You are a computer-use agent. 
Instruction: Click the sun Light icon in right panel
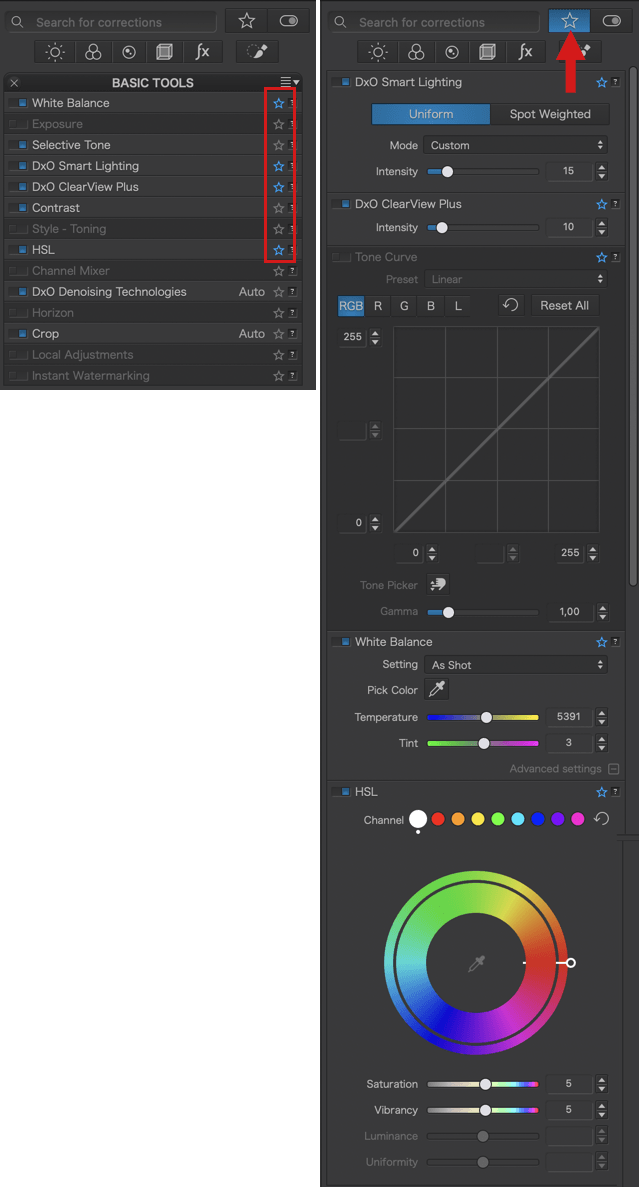tap(379, 52)
